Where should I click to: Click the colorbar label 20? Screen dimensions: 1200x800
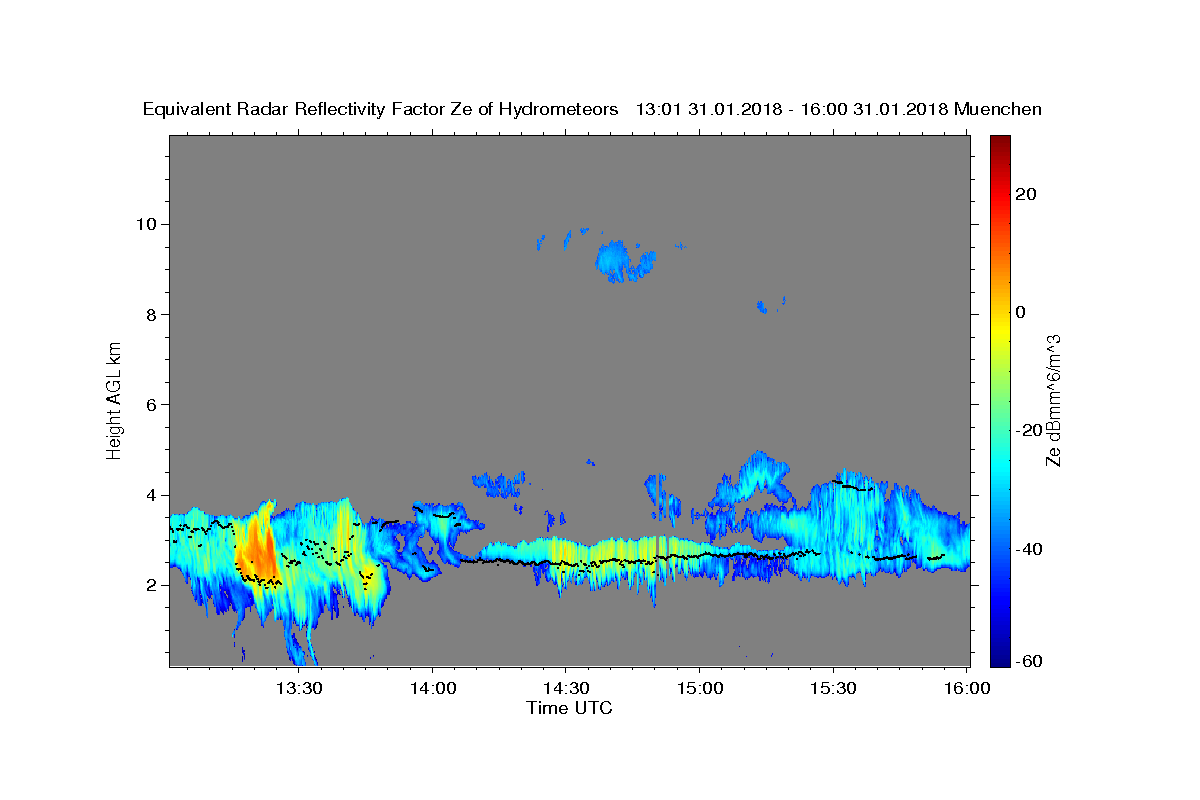[1026, 194]
